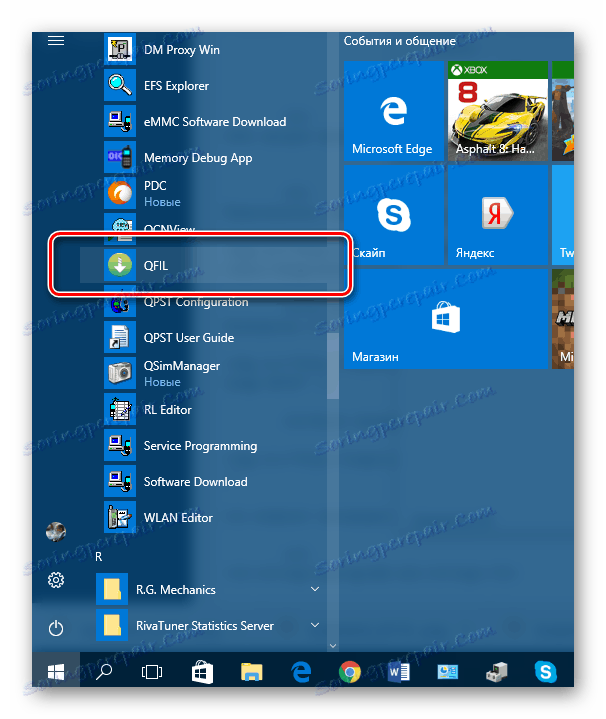Open File Explorer on the taskbar
The image size is (606, 719).
pos(251,672)
